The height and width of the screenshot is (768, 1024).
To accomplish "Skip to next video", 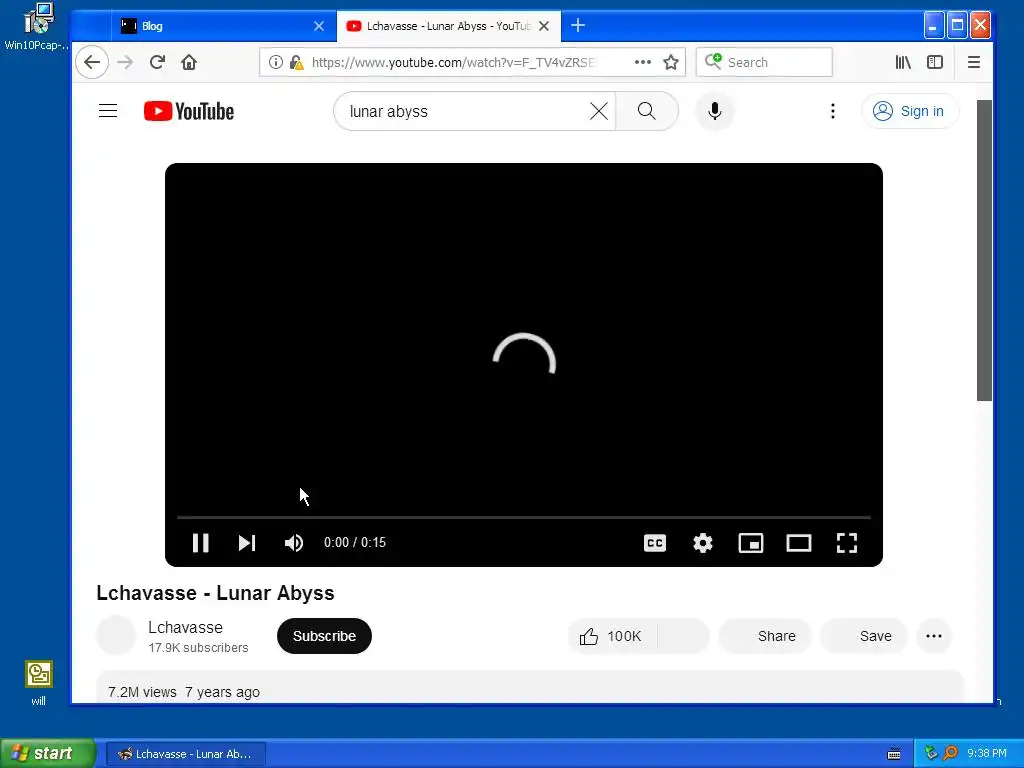I will 247,543.
